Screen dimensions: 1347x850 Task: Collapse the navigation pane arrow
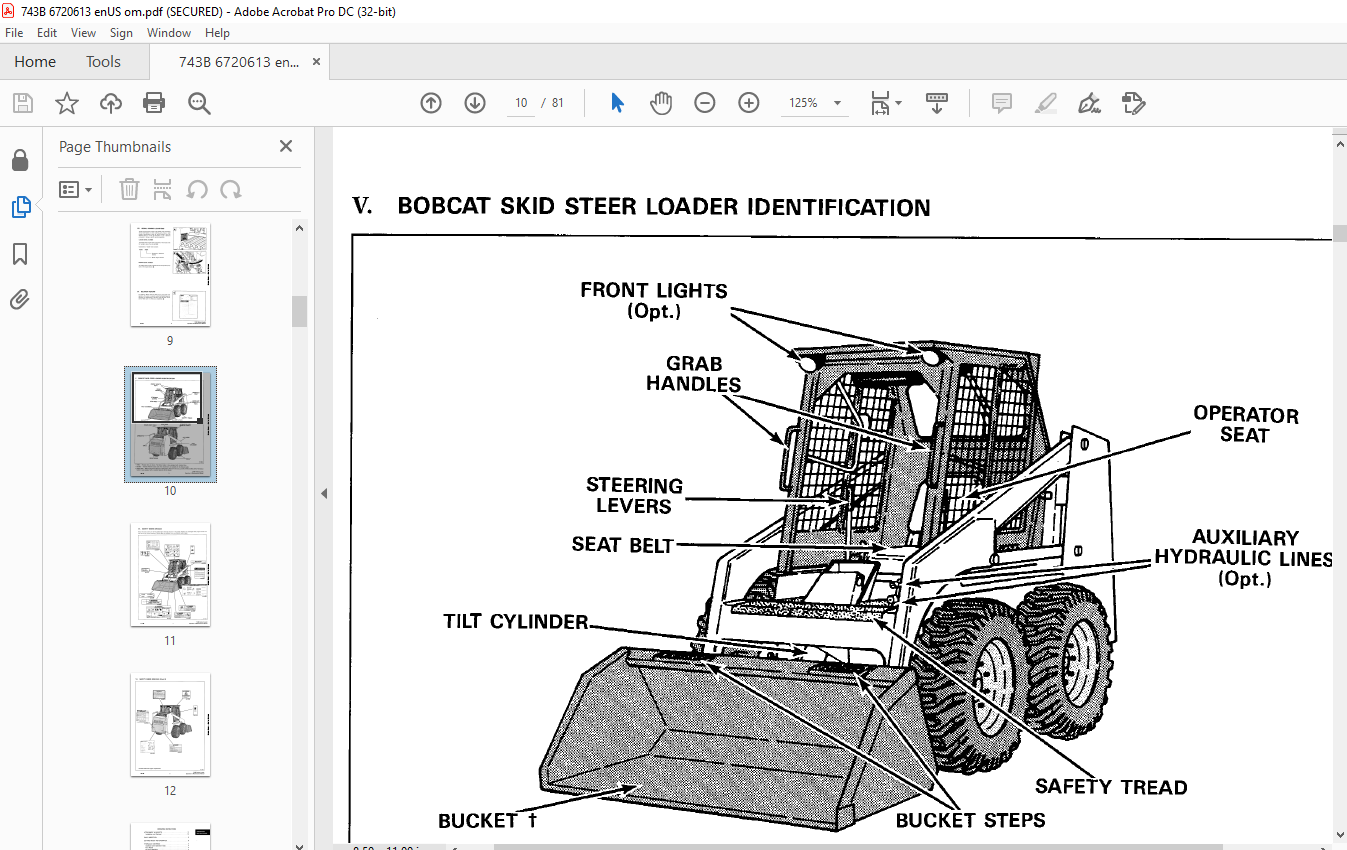click(x=323, y=494)
